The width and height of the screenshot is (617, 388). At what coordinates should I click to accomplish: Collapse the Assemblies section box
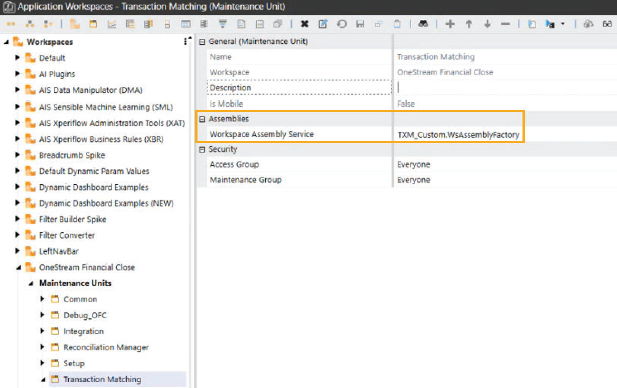click(202, 119)
